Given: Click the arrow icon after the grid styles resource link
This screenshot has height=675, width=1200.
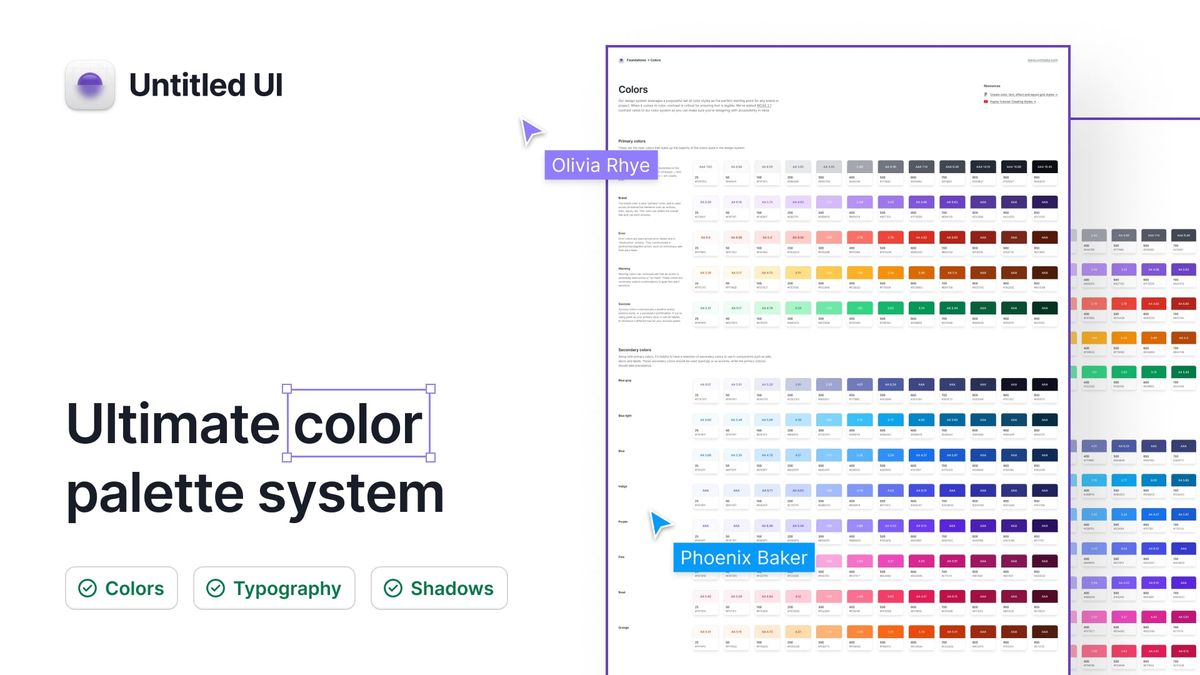Looking at the screenshot, I should click(1057, 94).
